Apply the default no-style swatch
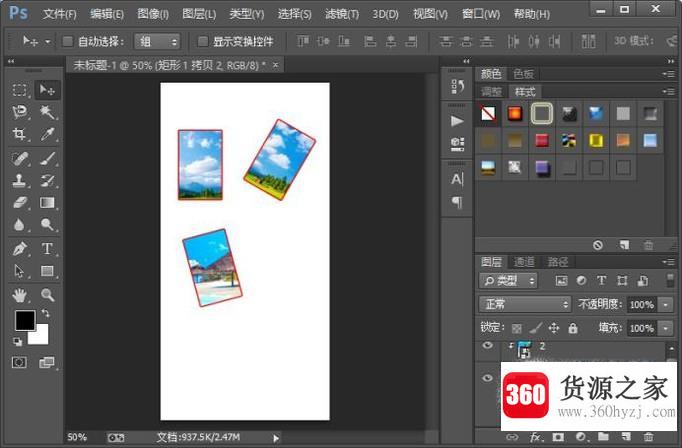Screen dimensions: 682x448 point(488,114)
